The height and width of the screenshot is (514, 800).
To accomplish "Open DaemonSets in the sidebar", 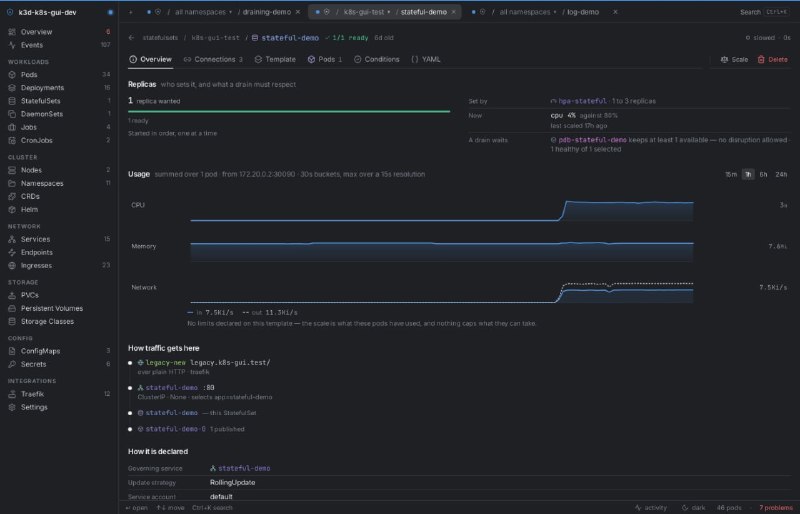I will [59, 114].
